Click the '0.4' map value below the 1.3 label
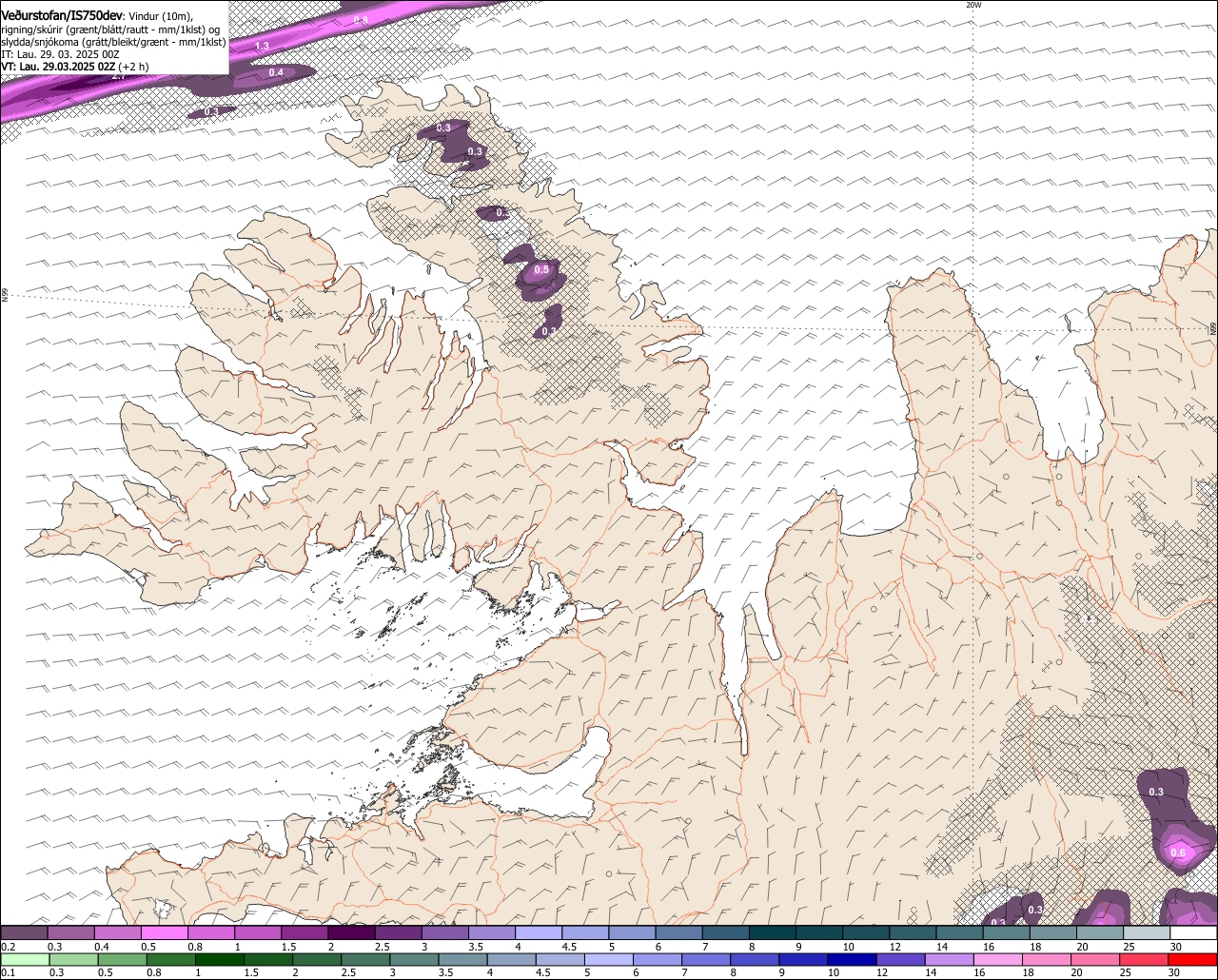This screenshot has height=980, width=1218. click(276, 72)
